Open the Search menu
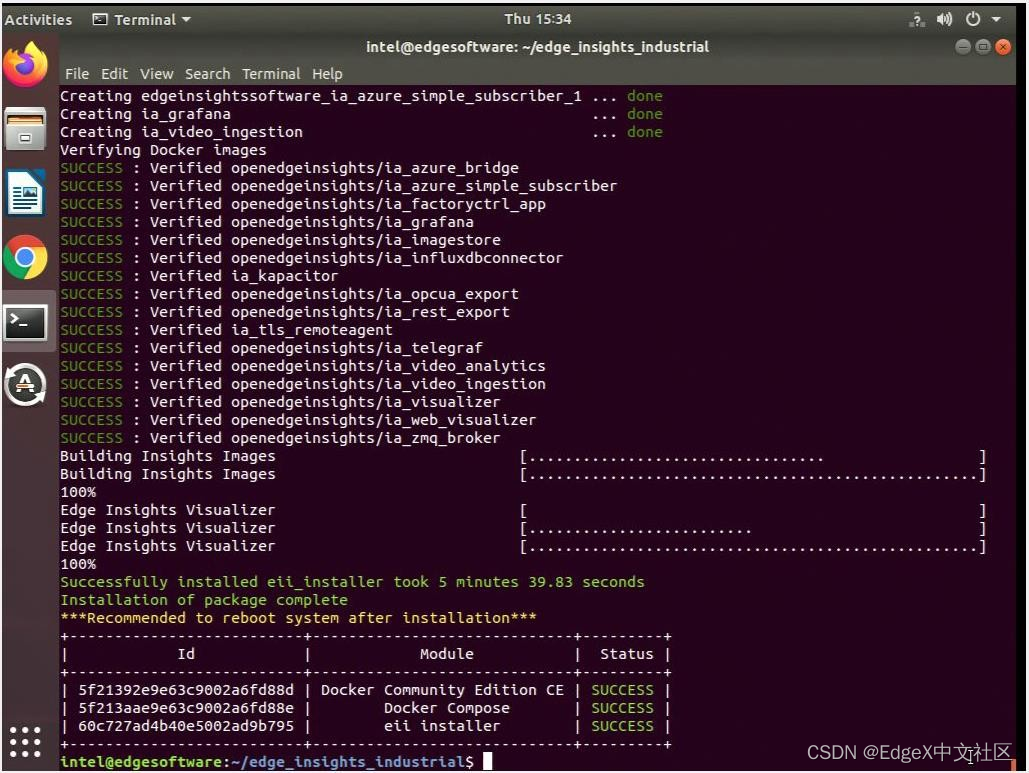 pos(207,73)
